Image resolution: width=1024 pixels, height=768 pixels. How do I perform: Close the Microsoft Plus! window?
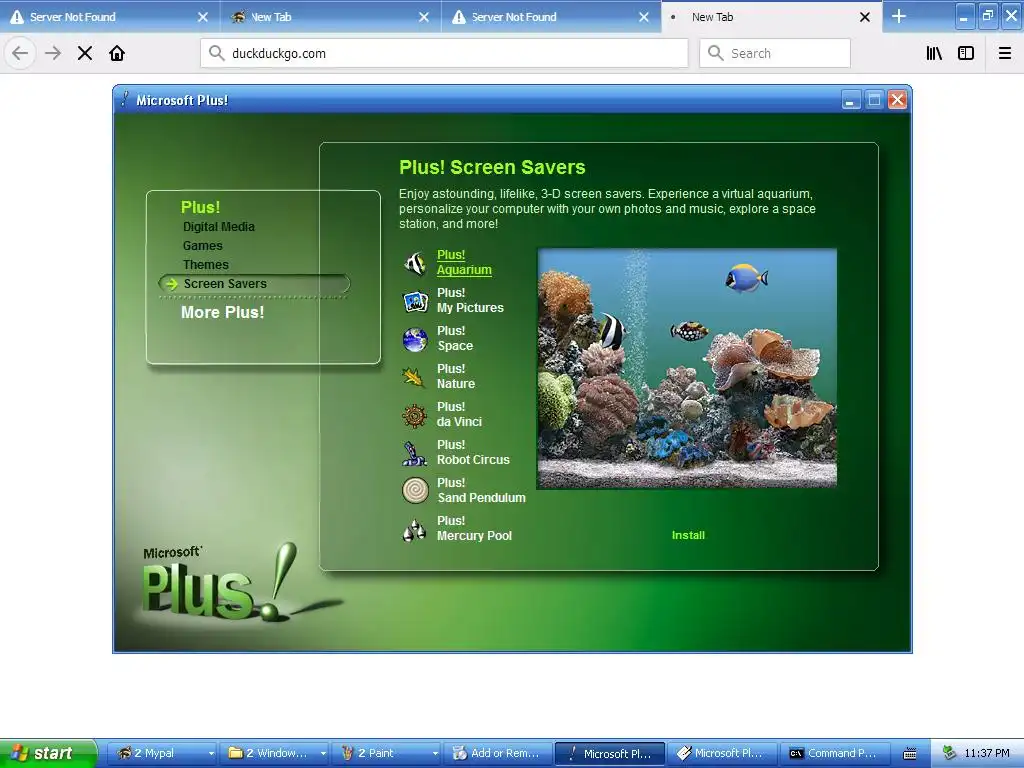click(897, 100)
